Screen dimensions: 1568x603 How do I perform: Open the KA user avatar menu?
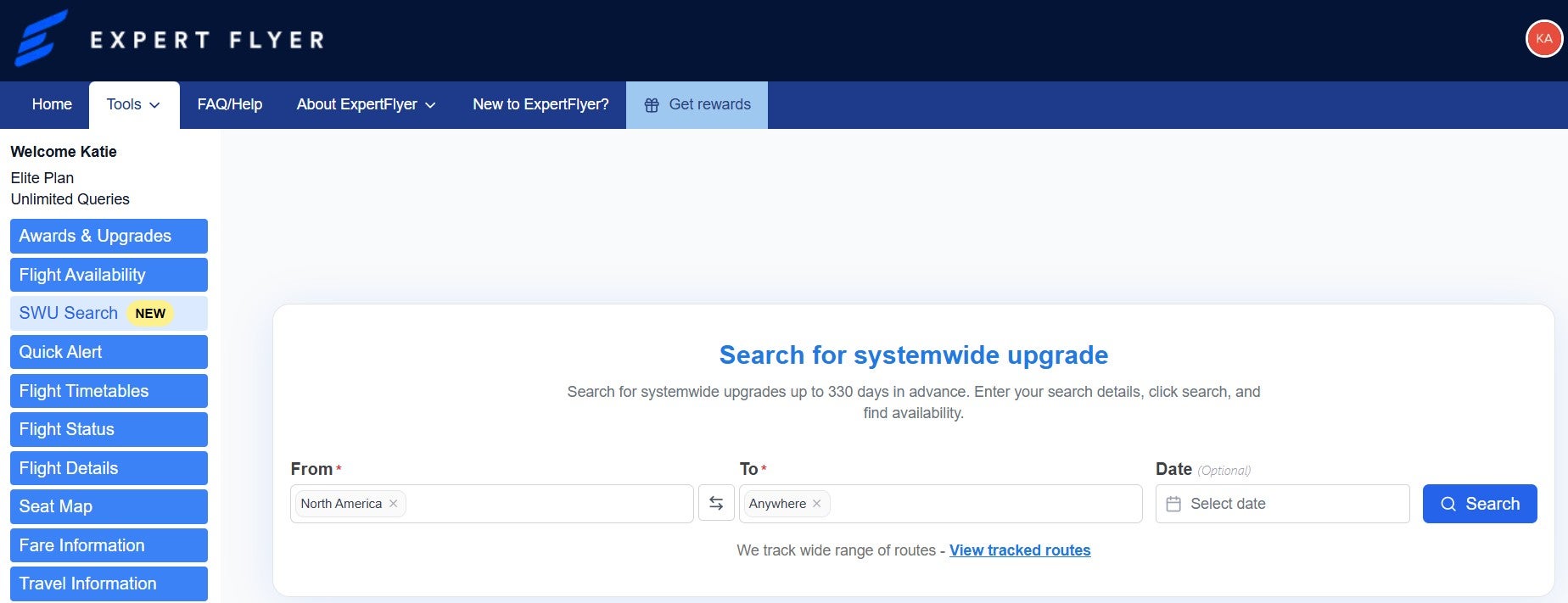(1543, 39)
